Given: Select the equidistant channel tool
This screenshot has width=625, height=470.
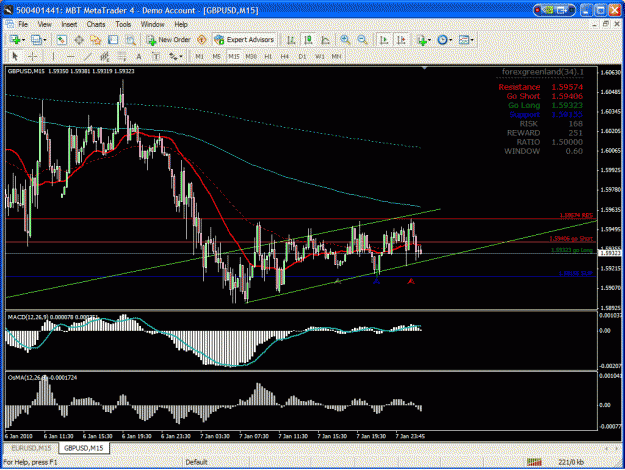Looking at the screenshot, I should pos(104,57).
